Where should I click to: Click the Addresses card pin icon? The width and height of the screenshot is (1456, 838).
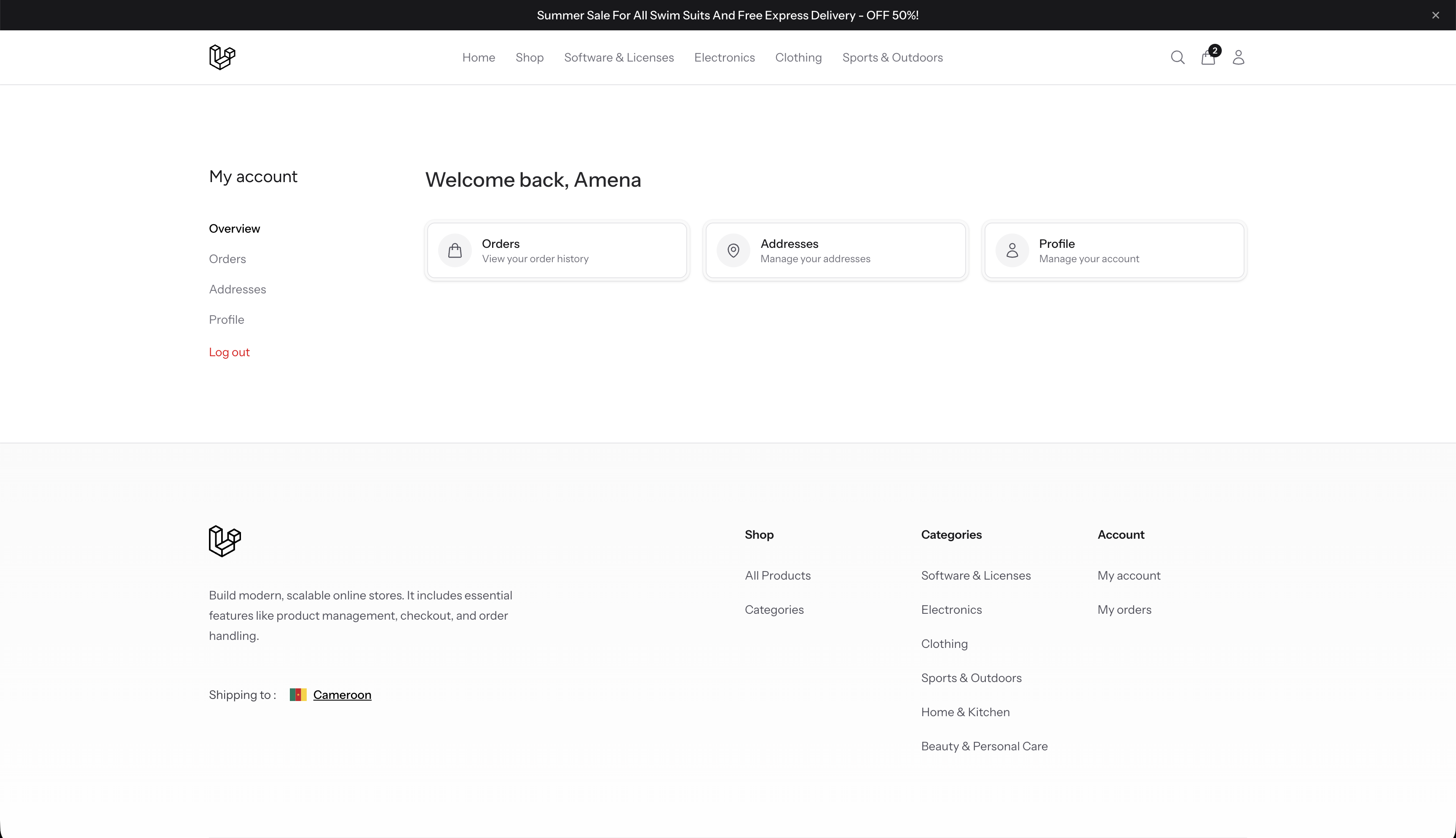733,250
